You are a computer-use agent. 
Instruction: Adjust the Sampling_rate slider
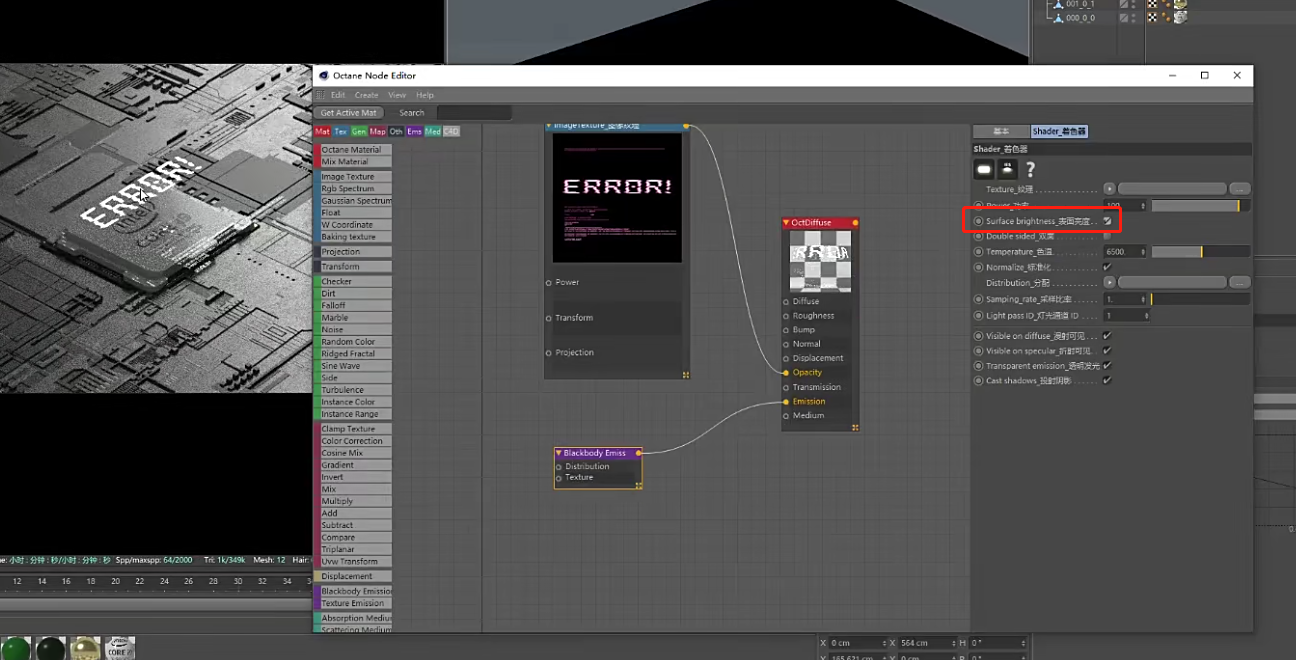(x=1201, y=300)
